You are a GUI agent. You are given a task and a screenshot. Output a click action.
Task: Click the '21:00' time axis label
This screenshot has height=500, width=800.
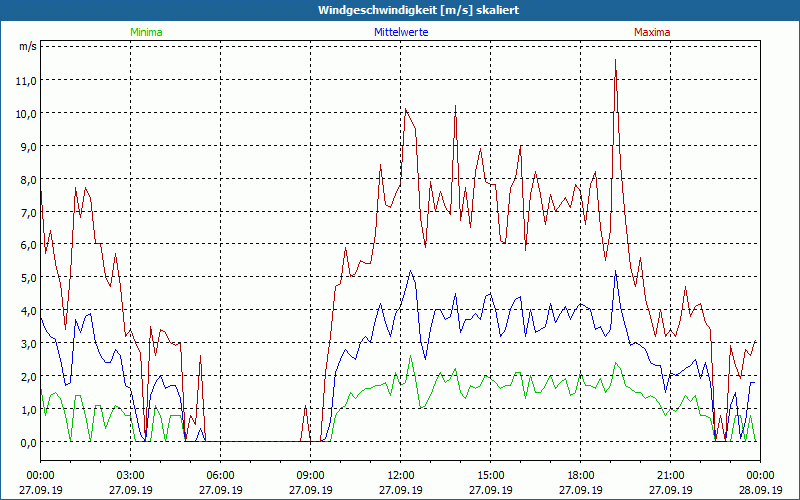pos(670,476)
